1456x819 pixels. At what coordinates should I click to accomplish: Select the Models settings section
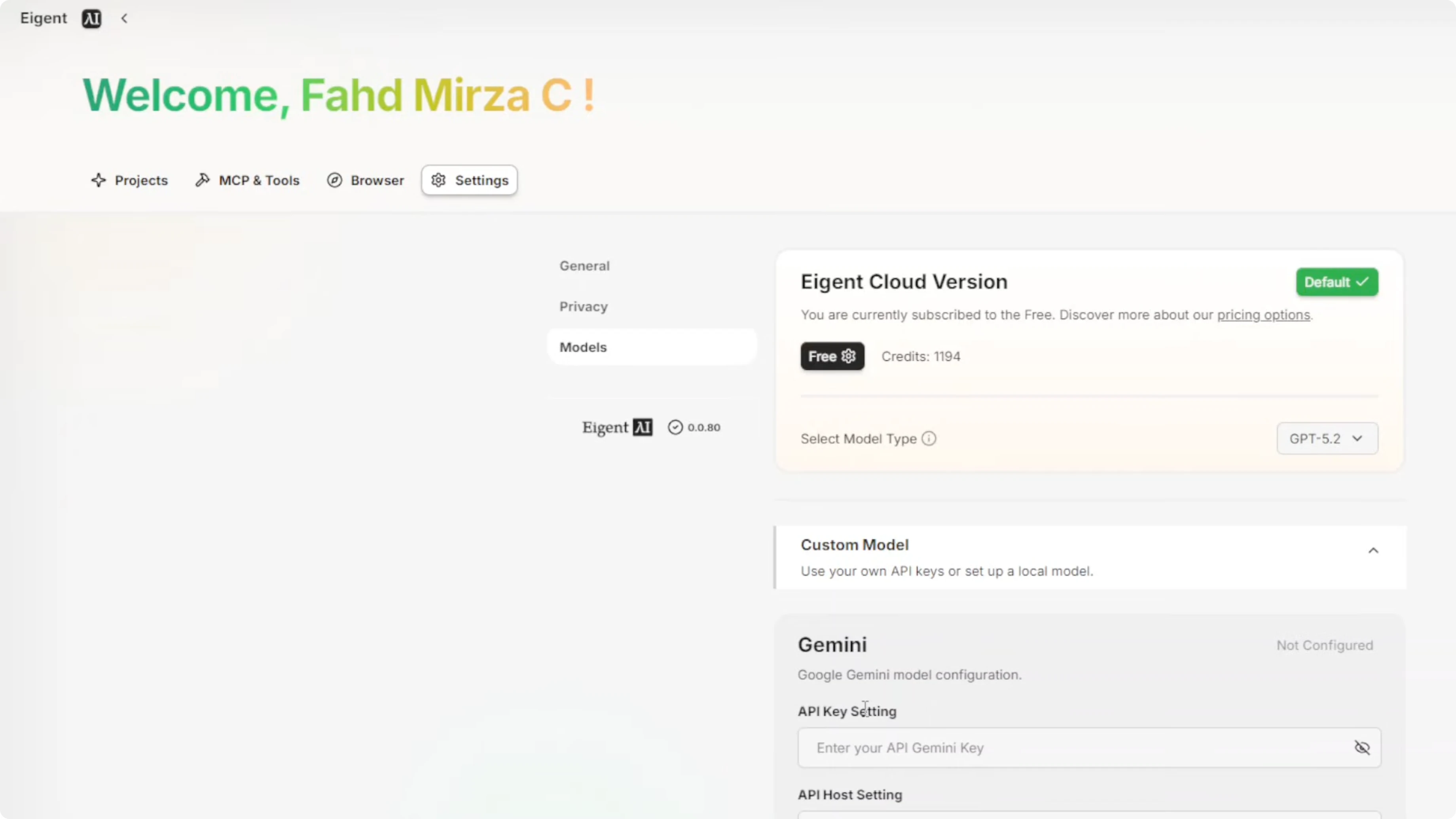point(583,347)
